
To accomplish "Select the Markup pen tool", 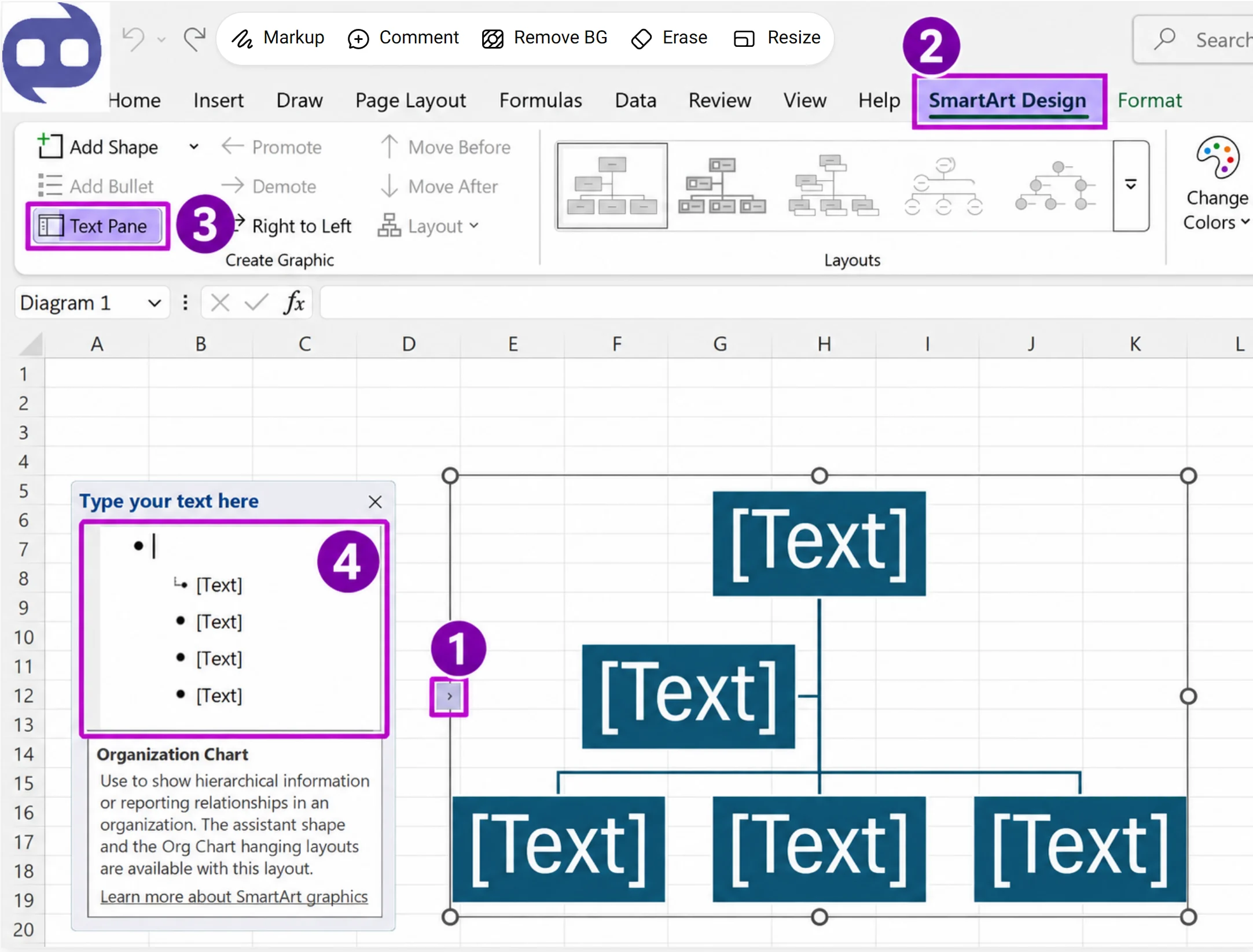I will tap(277, 38).
